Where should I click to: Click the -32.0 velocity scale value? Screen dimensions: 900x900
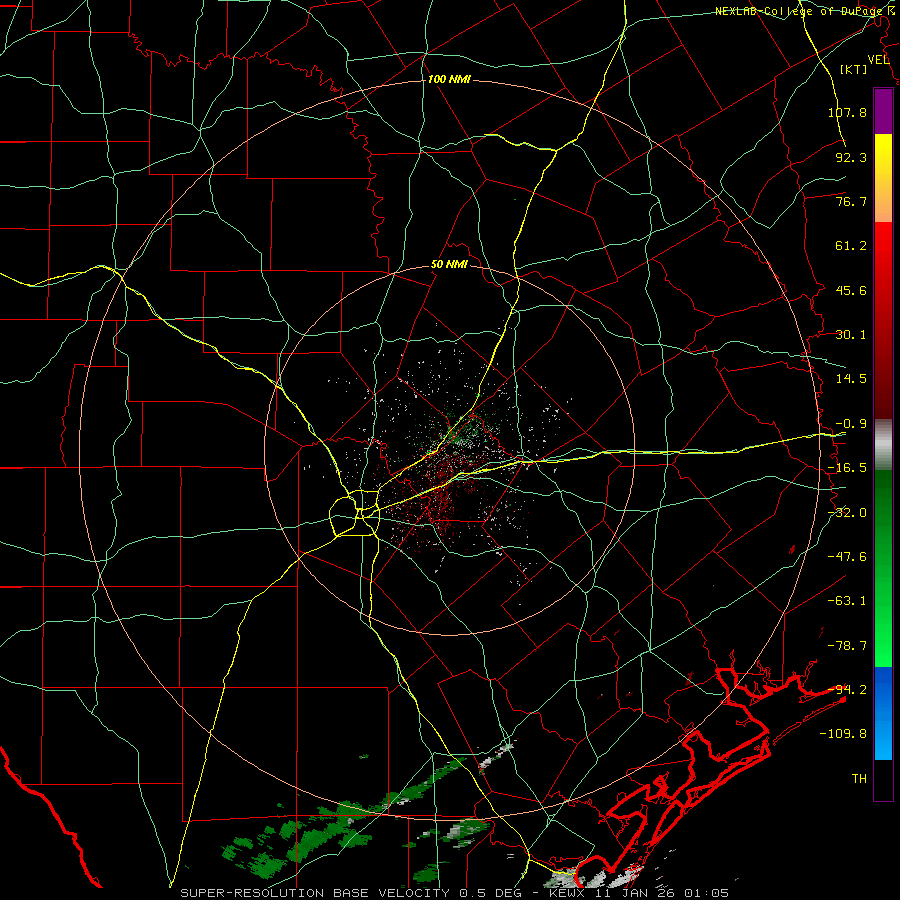[x=847, y=513]
